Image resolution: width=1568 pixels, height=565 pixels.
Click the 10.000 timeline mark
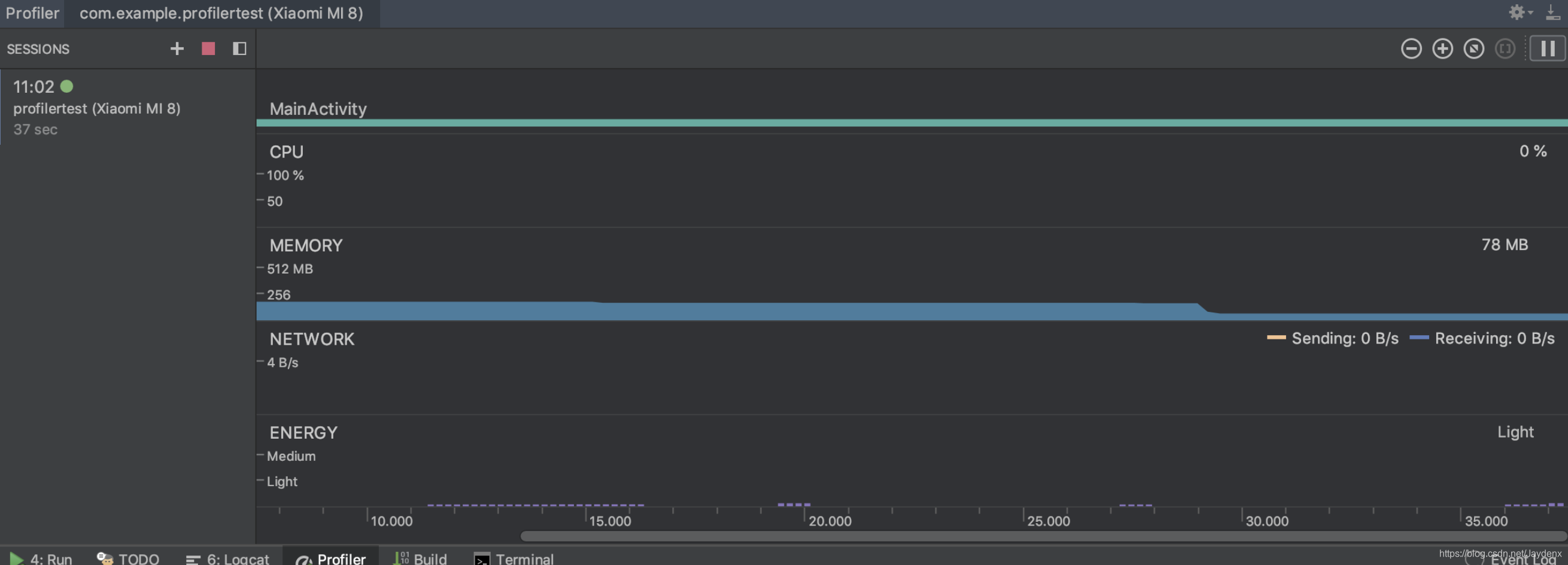tap(391, 521)
